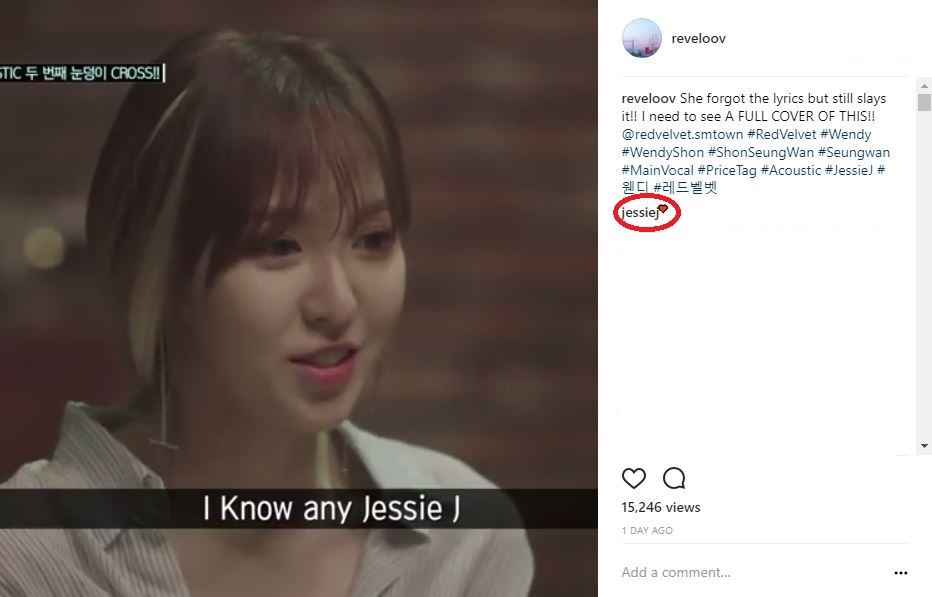Screen dimensions: 932x597
Task: Open the @redvelvet.smtown mention
Action: [682, 134]
